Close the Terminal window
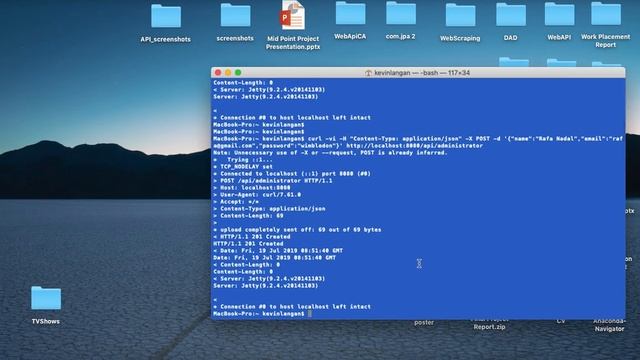The image size is (640, 360). tap(218, 73)
